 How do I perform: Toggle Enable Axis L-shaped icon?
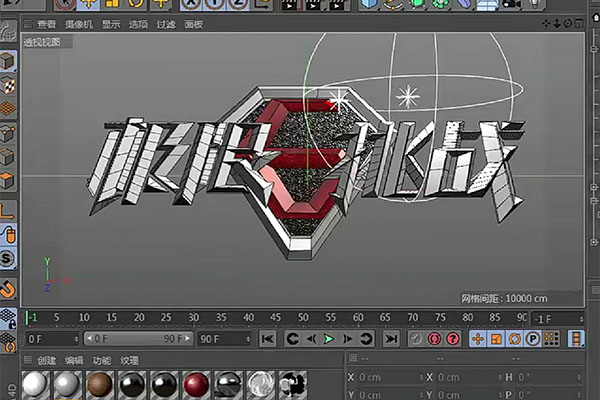8,211
